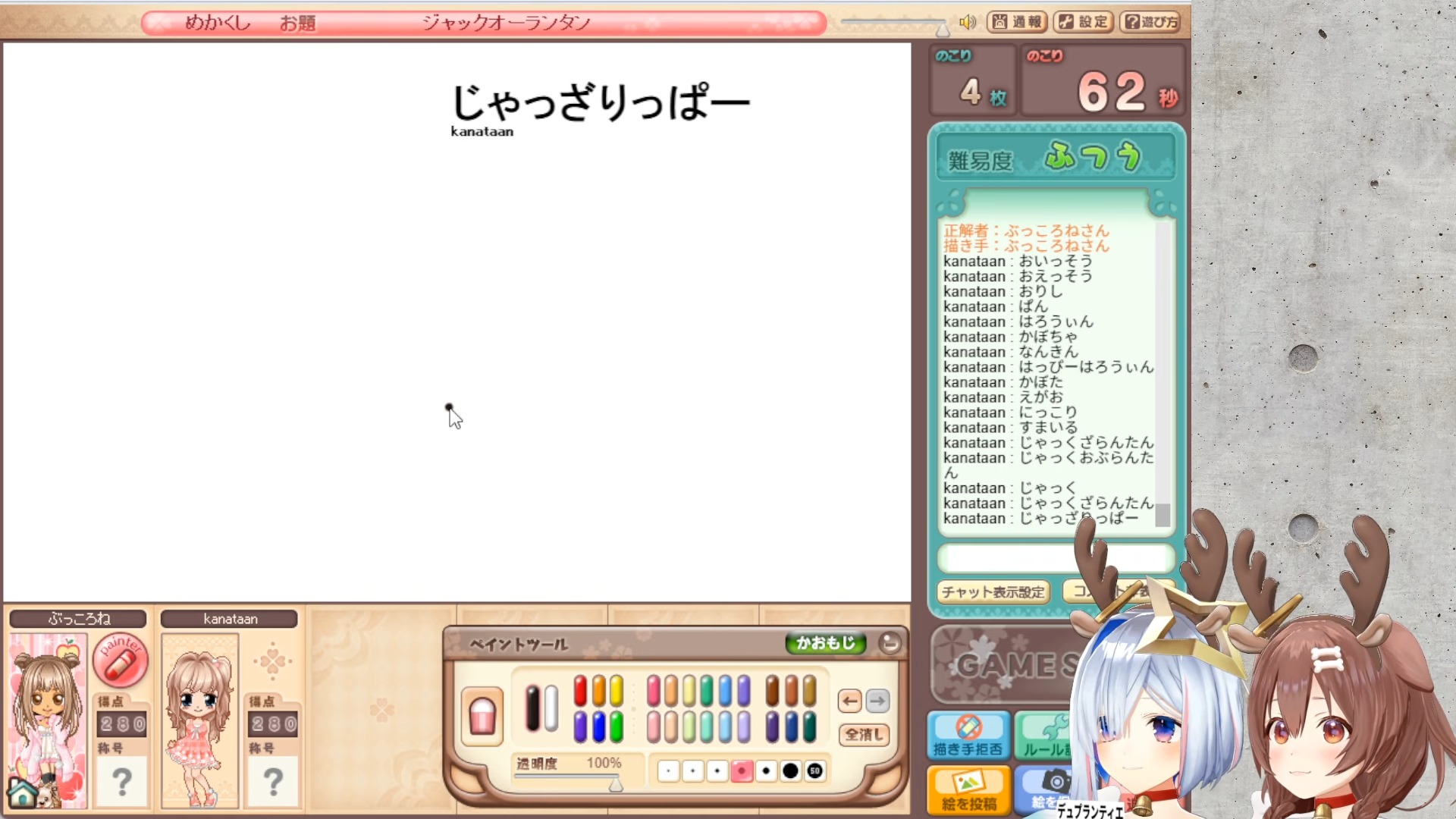
Task: Mute sound with the speaker icon
Action: point(967,22)
